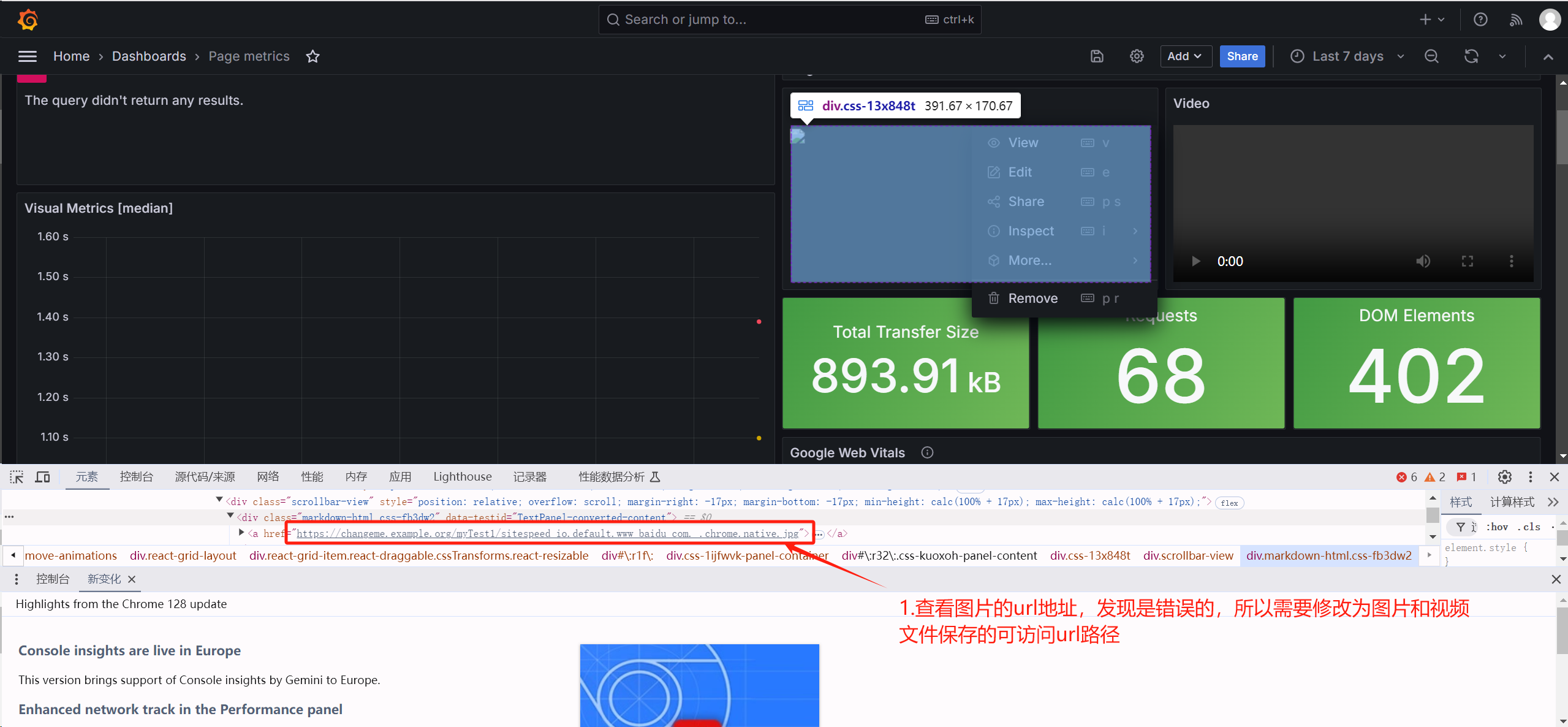Open the hamburger navigation menu
Screen dimensions: 1568x727
click(28, 56)
